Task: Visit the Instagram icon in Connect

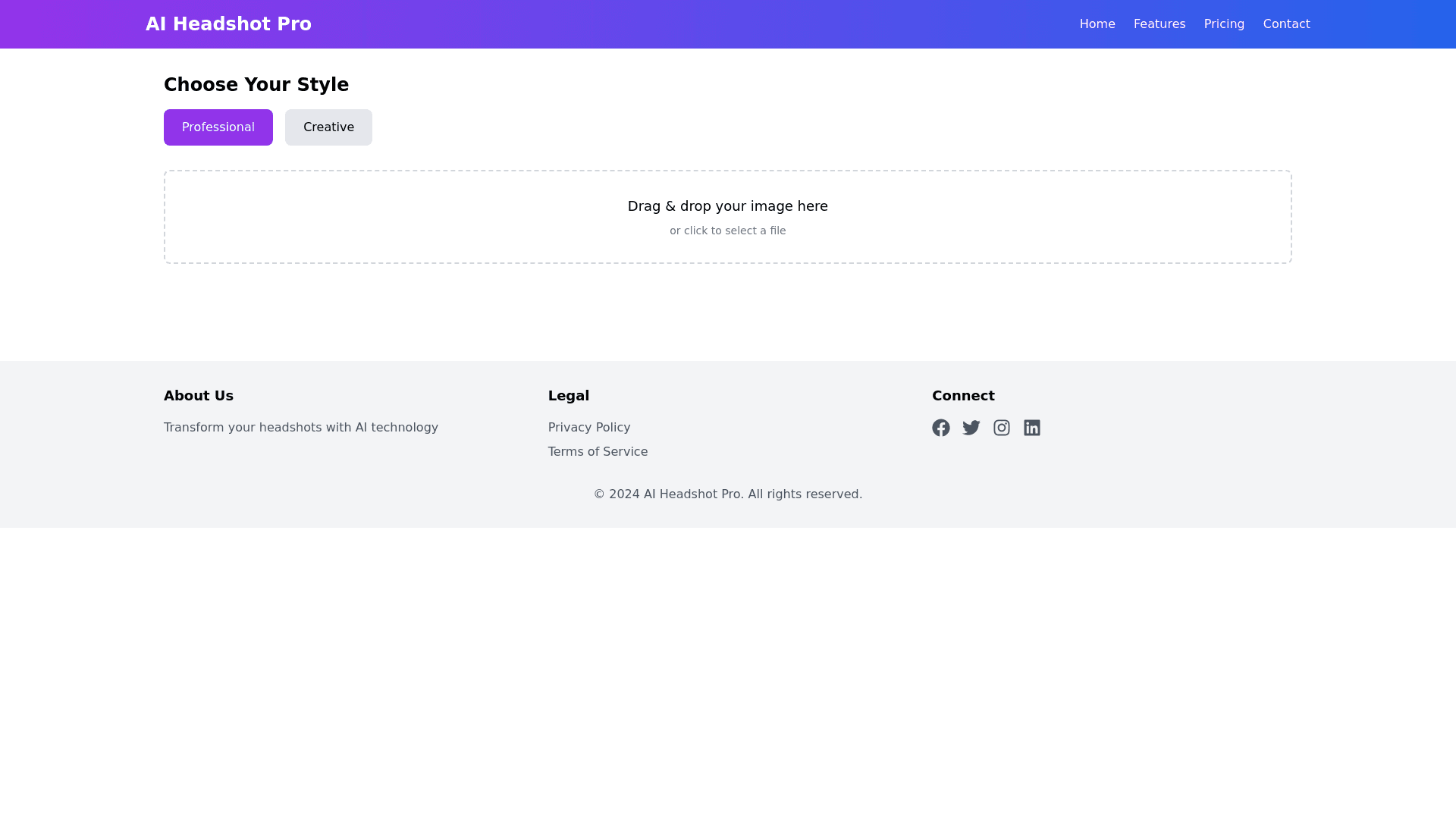Action: click(x=1001, y=428)
